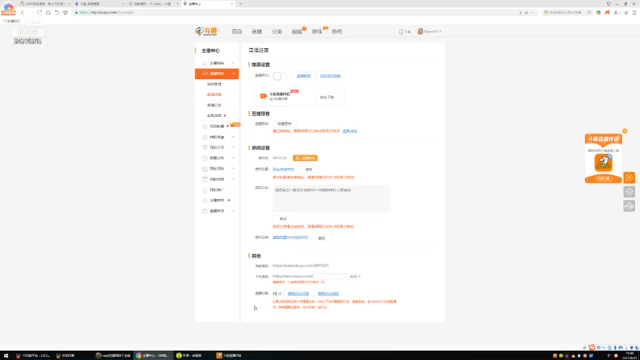
Task: Expand the sidebar group below the clock icon row
Action: (x=233, y=169)
